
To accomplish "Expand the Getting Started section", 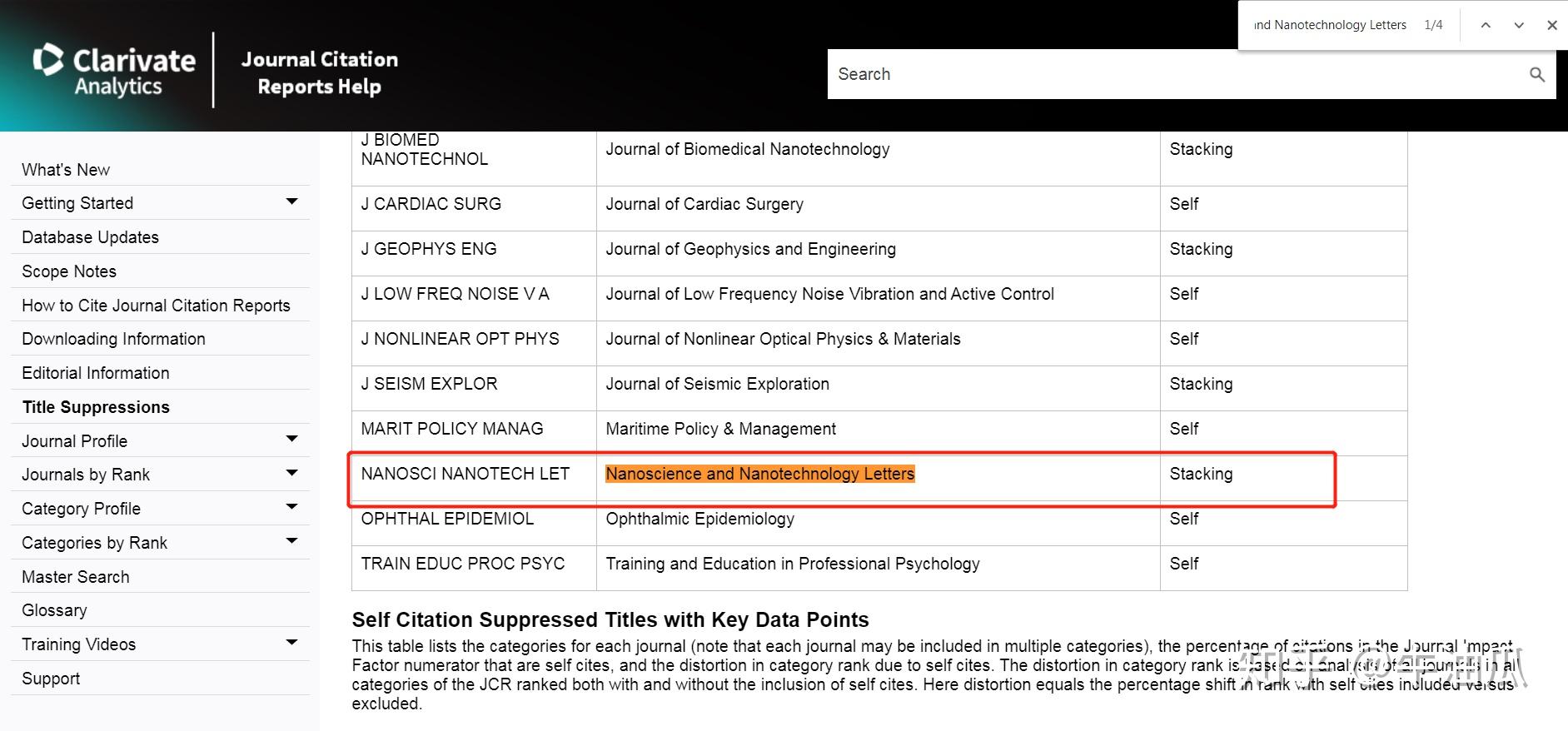I will (x=291, y=201).
